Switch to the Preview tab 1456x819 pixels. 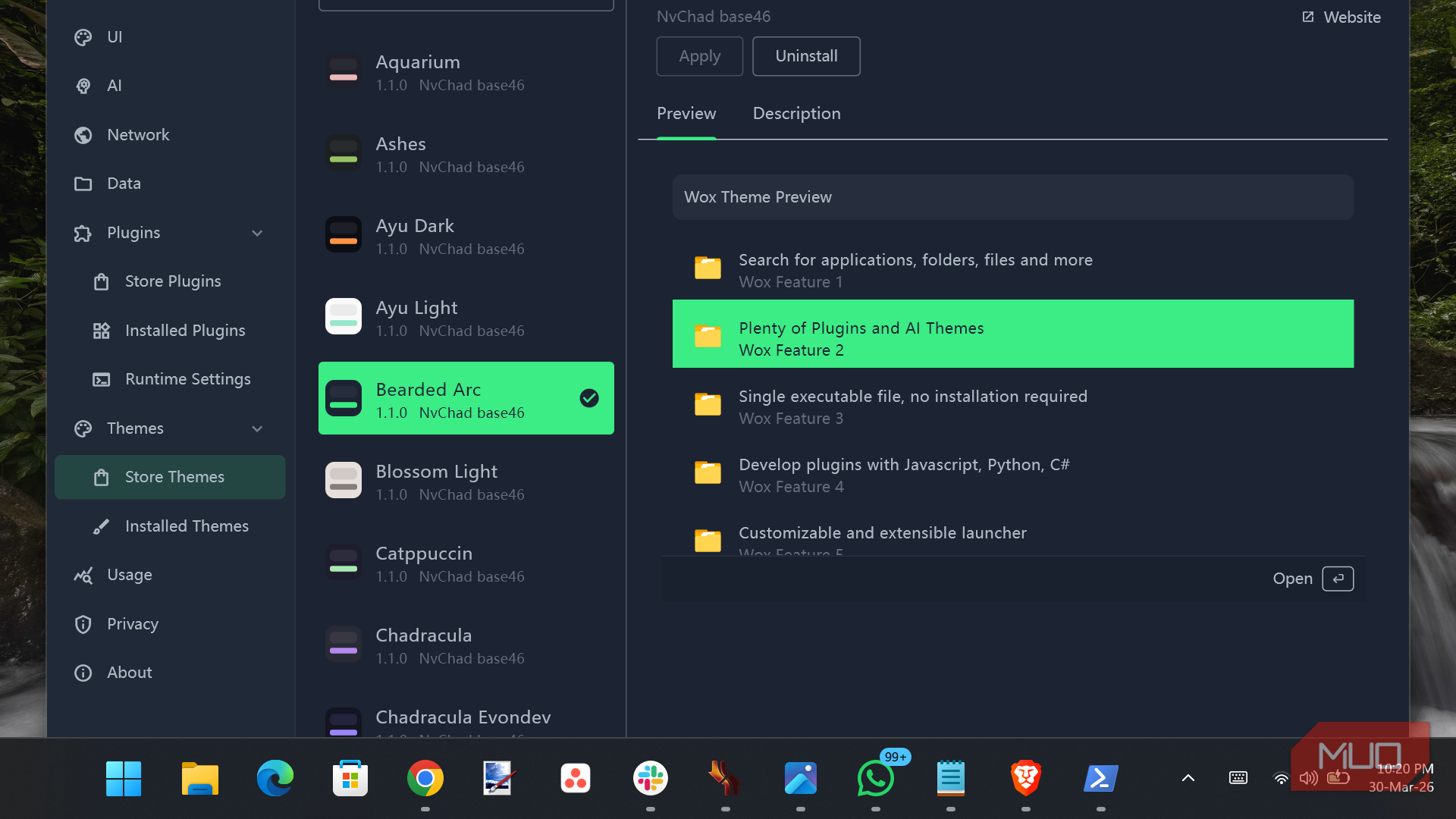point(686,114)
